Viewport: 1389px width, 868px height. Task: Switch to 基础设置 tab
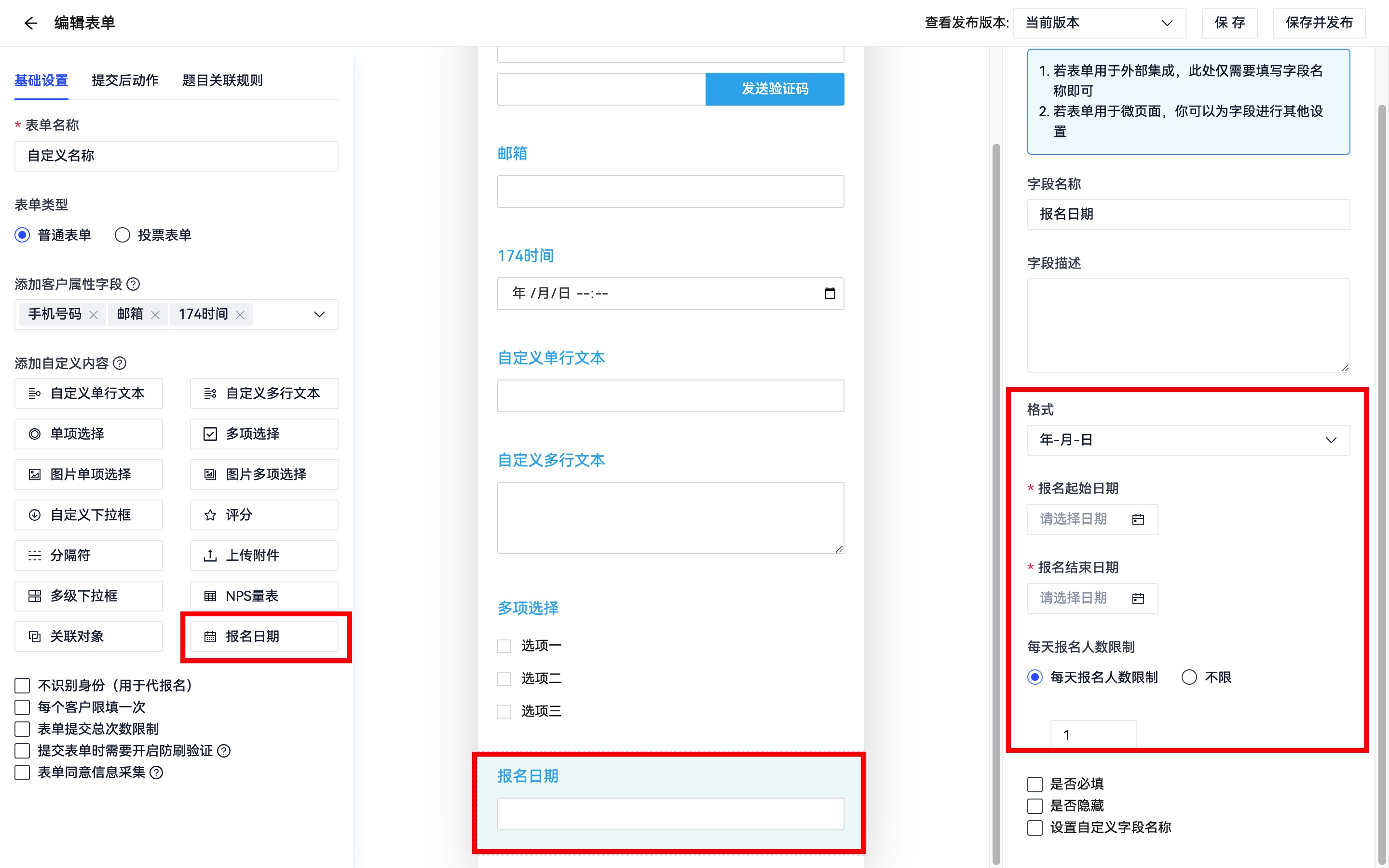coord(41,81)
